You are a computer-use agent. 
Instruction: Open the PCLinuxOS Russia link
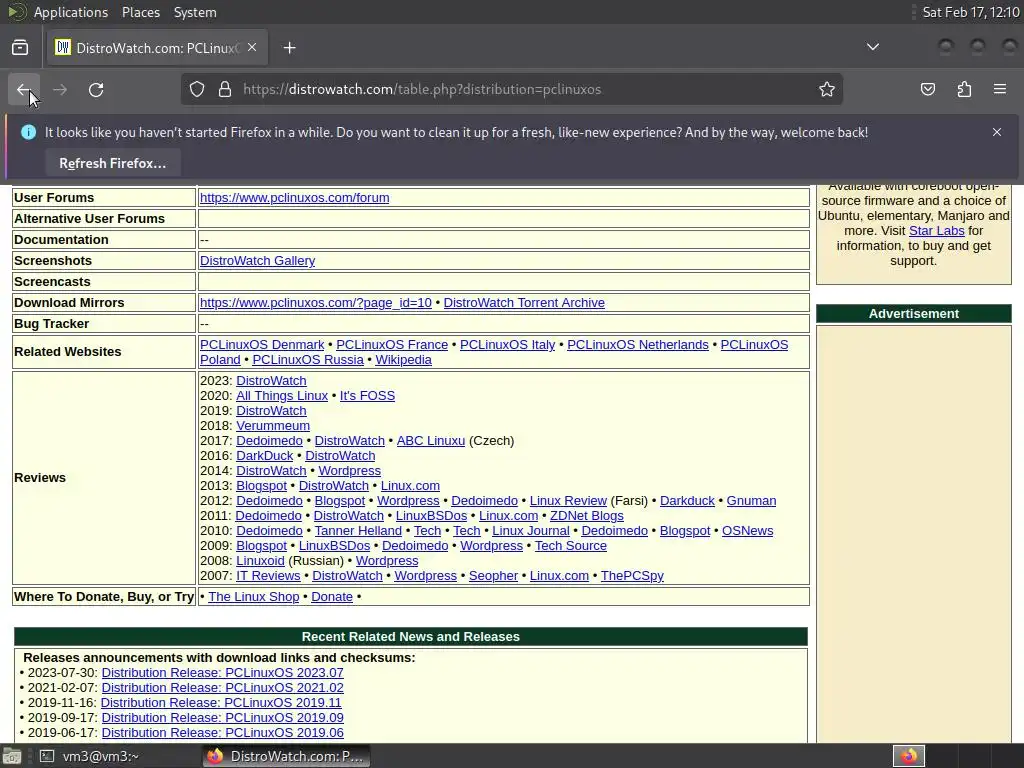tap(308, 359)
